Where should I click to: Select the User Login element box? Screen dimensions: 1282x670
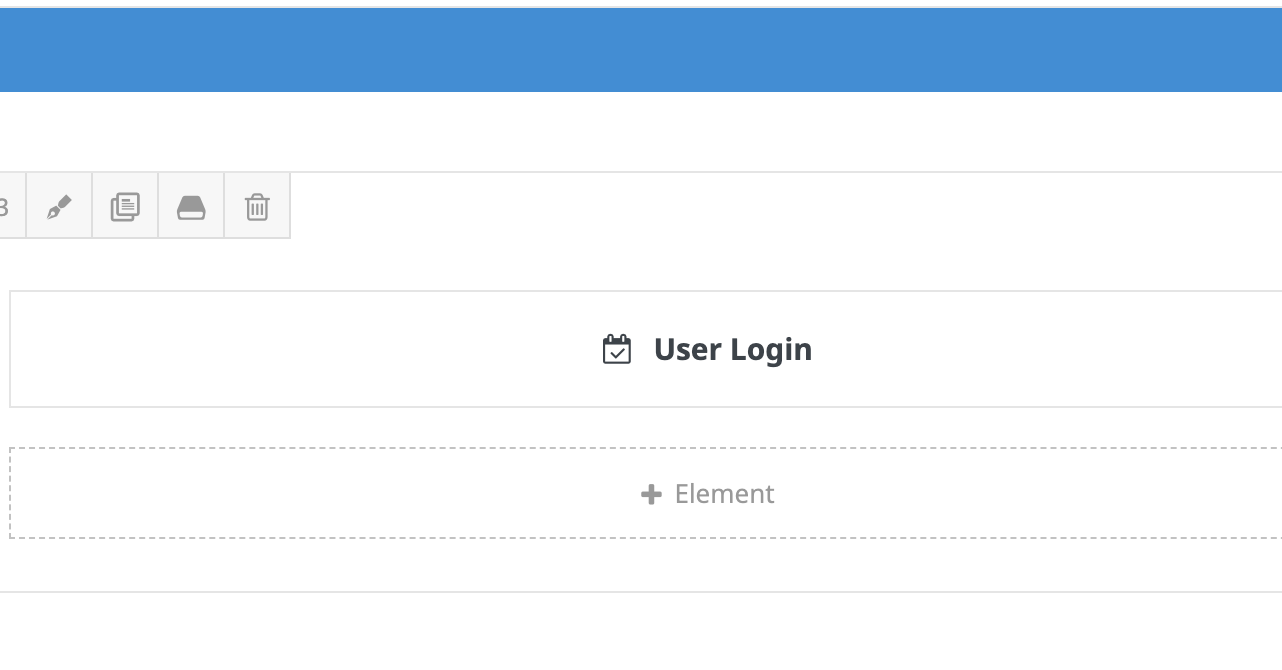[x=646, y=349]
